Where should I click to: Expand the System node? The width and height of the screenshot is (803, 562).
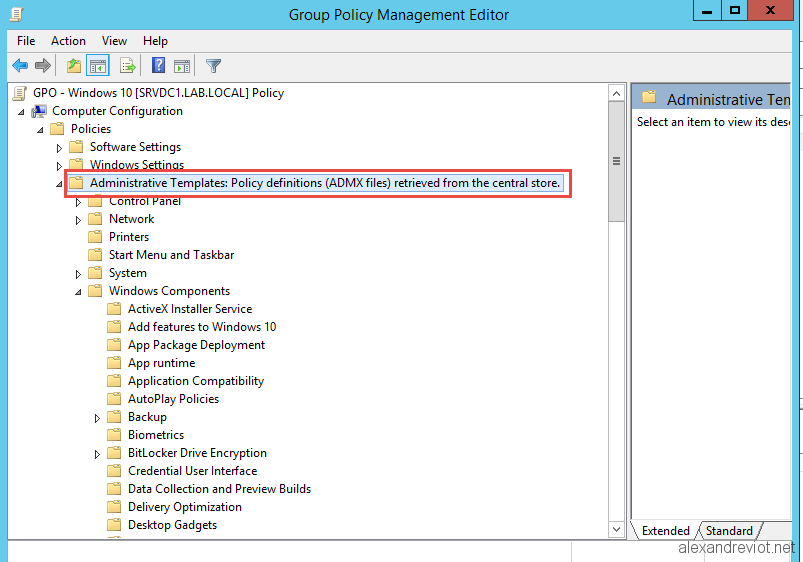[x=78, y=274]
